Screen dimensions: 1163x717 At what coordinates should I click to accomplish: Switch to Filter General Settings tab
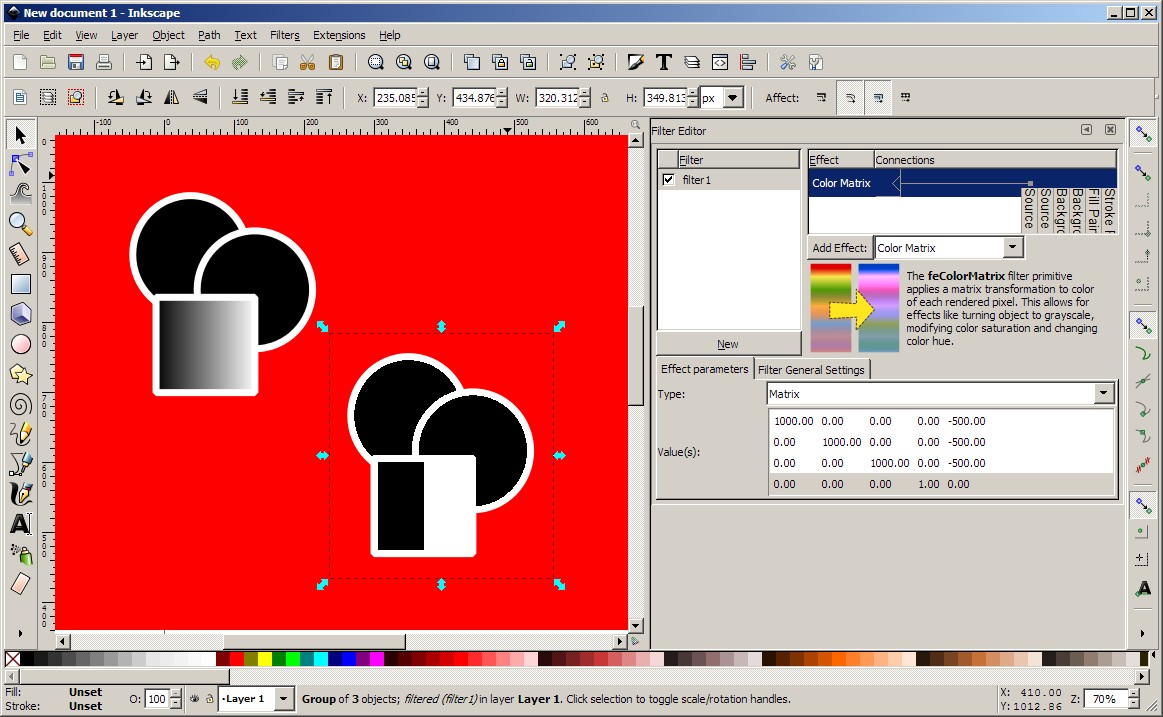tap(811, 370)
